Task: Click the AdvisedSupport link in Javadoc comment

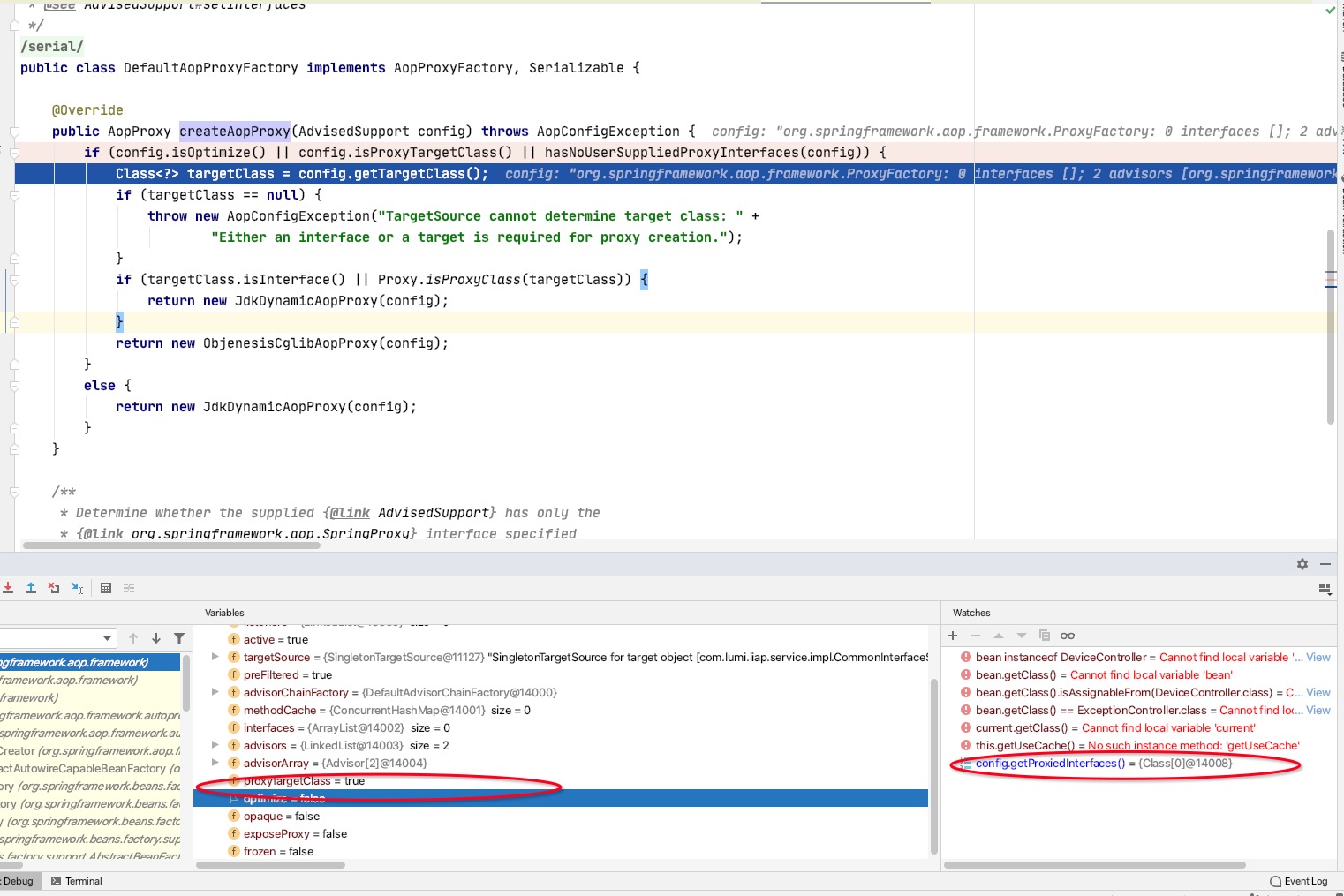Action: (433, 512)
